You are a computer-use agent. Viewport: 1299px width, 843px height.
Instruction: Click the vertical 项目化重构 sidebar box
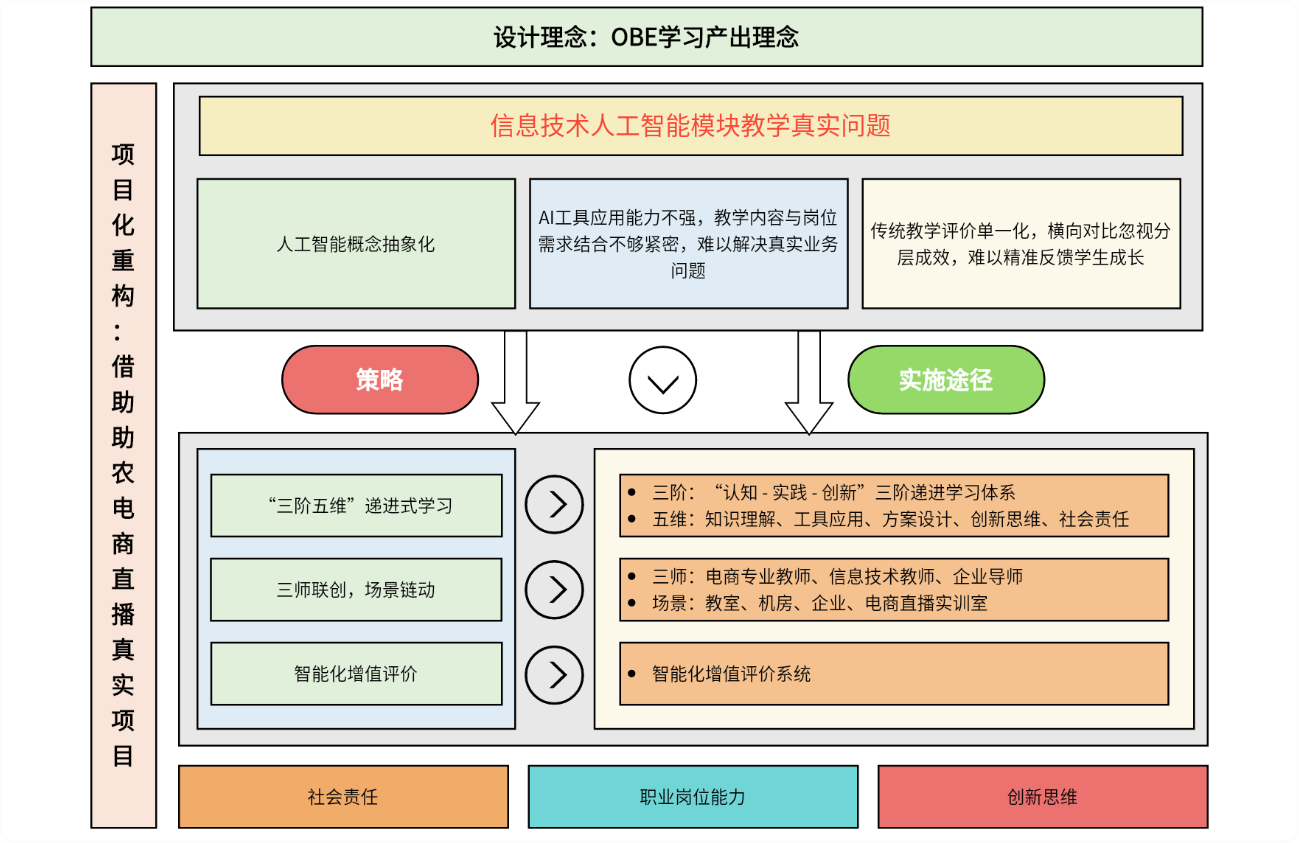[123, 455]
